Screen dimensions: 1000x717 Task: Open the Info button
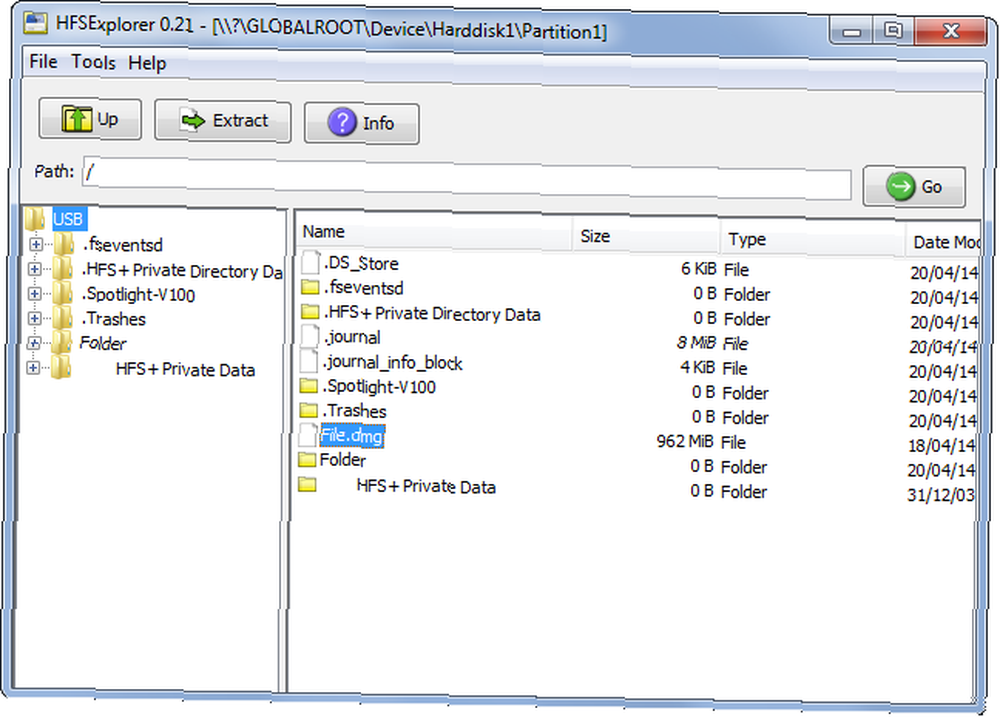point(362,122)
